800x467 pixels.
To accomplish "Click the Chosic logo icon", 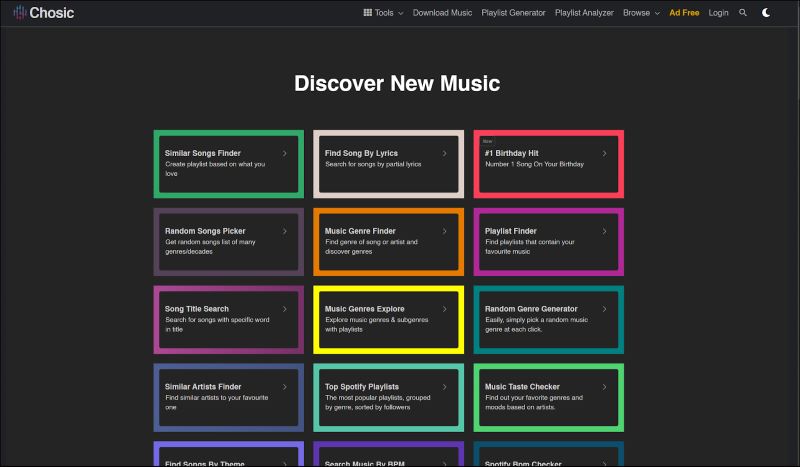I will coord(20,12).
